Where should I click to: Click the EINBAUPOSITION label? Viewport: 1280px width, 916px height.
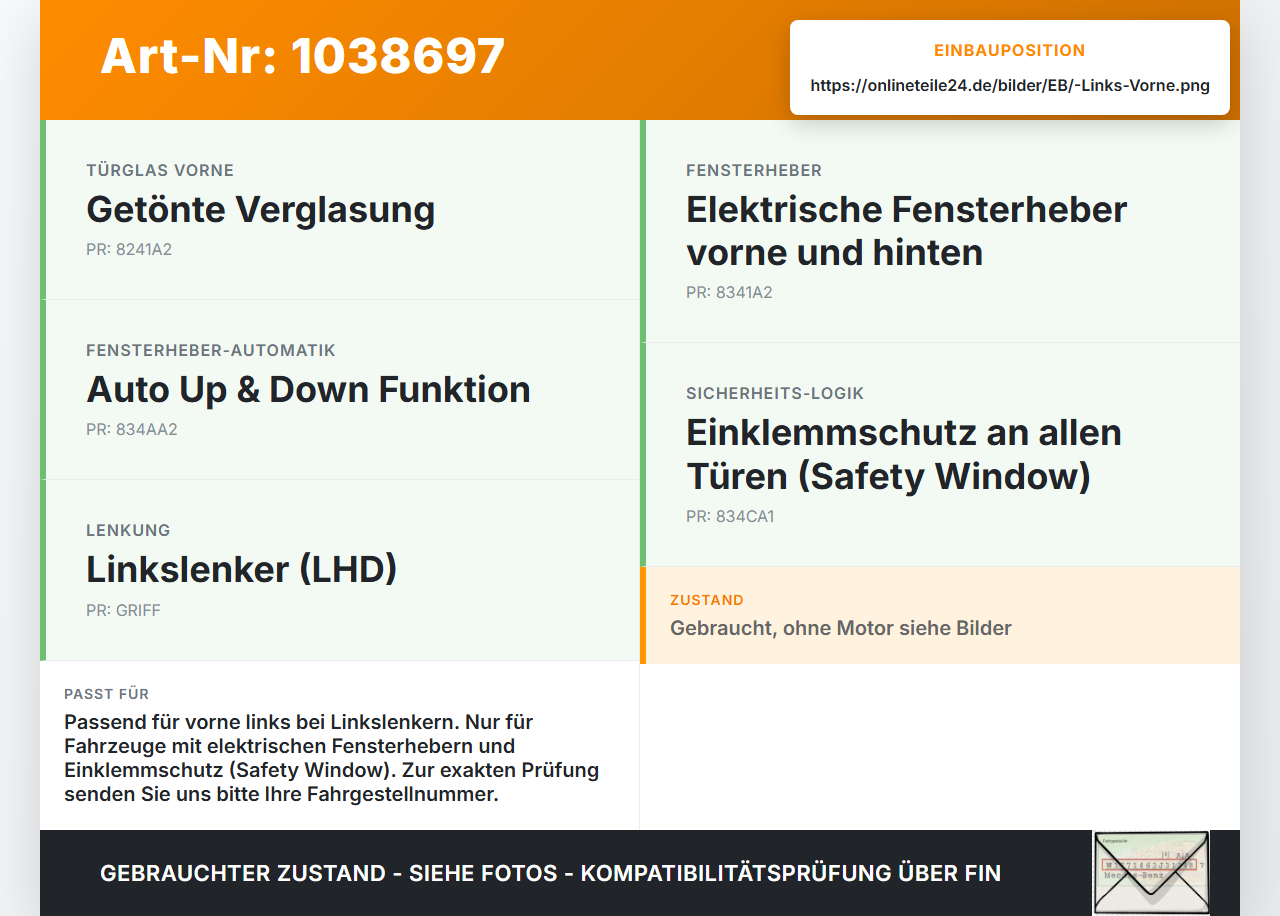click(x=1010, y=50)
